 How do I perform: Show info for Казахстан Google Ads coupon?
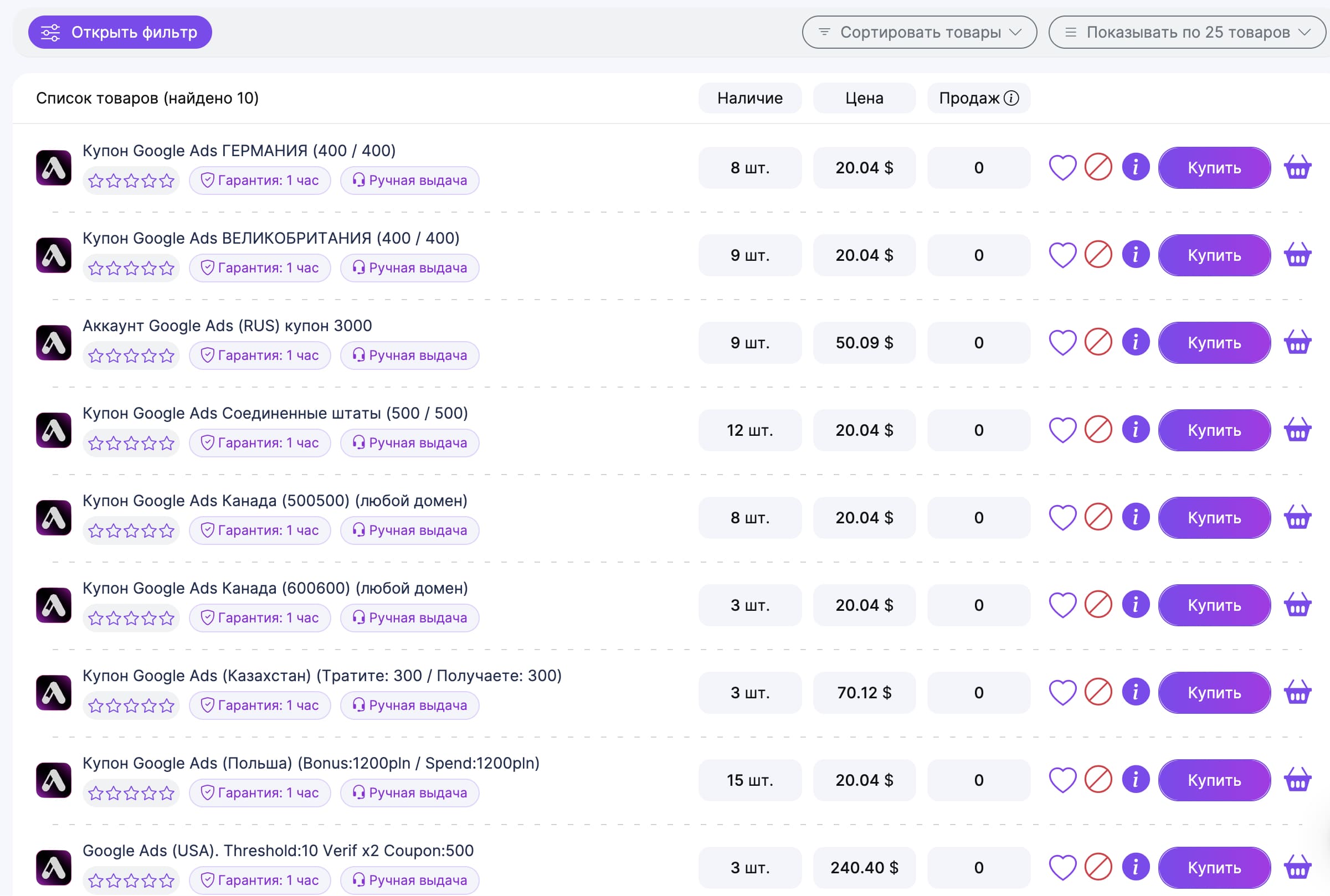[x=1136, y=692]
